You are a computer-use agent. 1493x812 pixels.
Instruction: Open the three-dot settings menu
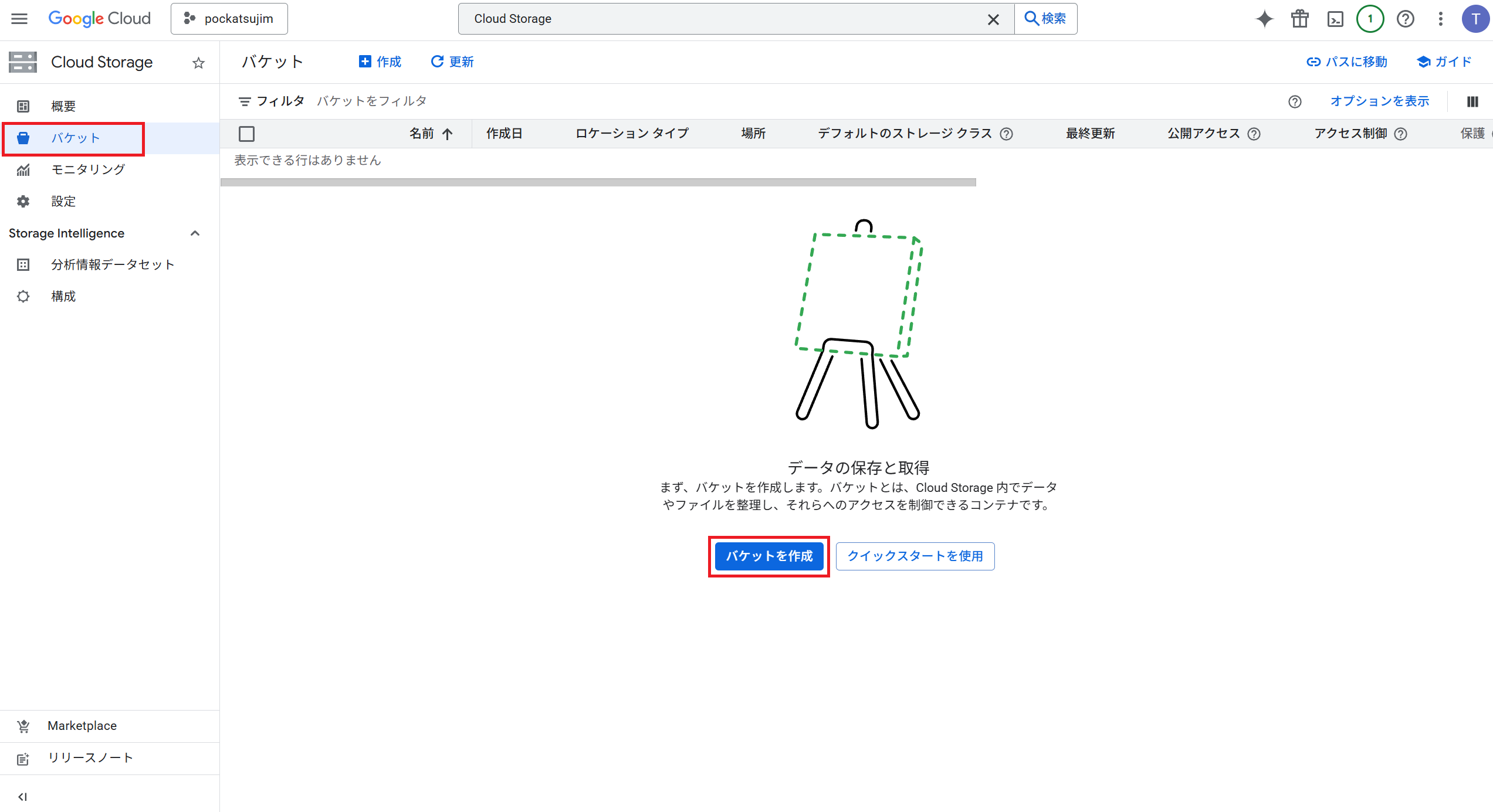[x=1440, y=19]
